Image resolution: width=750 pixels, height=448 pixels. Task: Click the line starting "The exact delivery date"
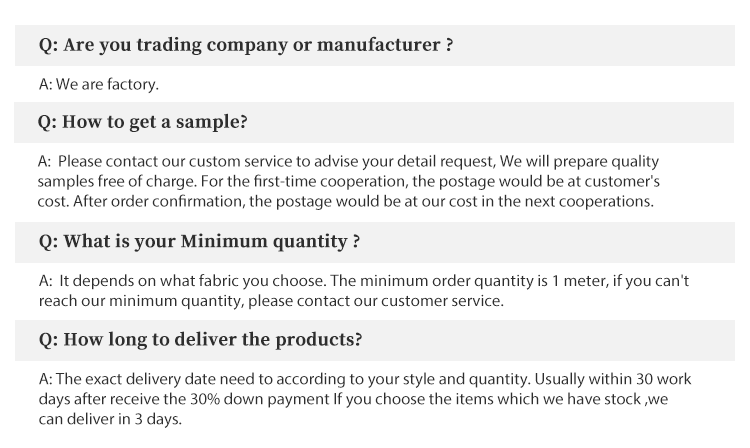[x=365, y=379]
